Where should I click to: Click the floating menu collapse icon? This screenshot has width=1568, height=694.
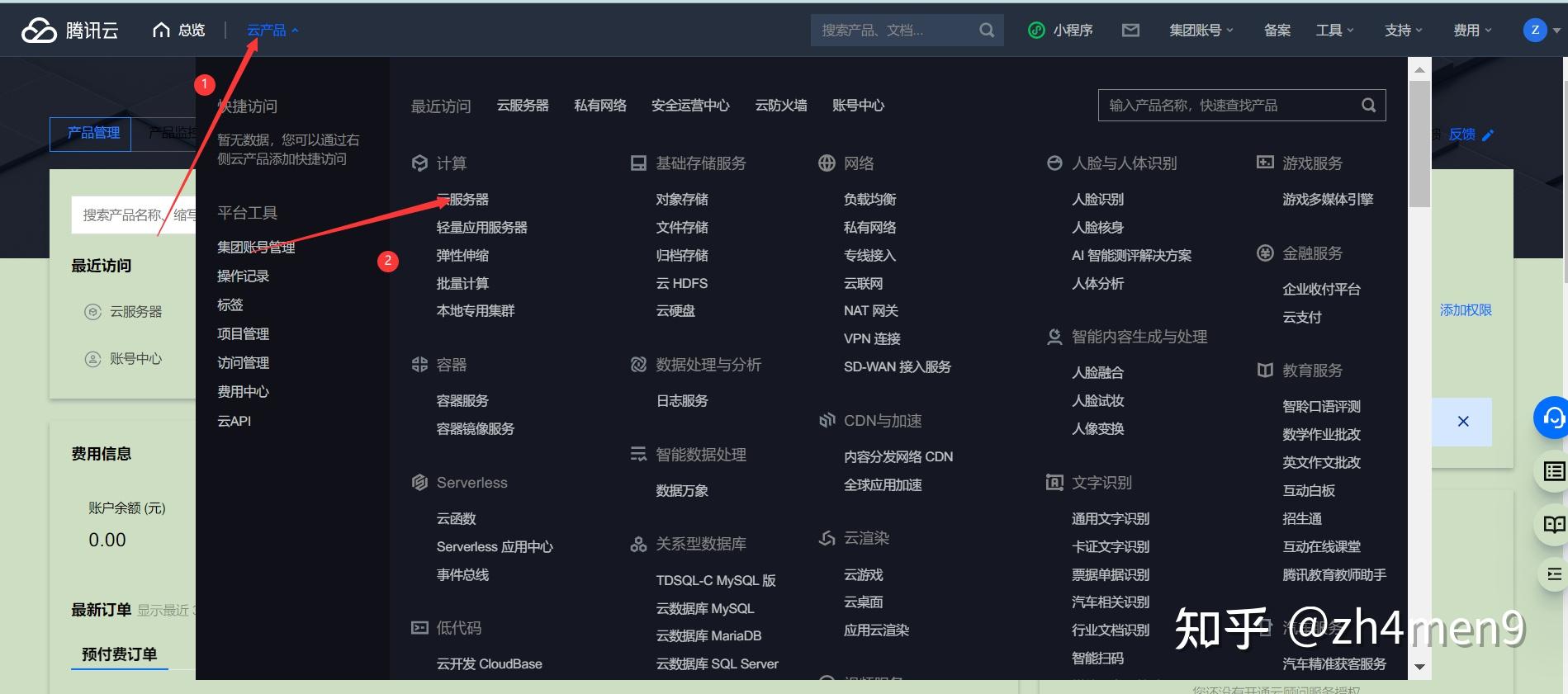1554,574
